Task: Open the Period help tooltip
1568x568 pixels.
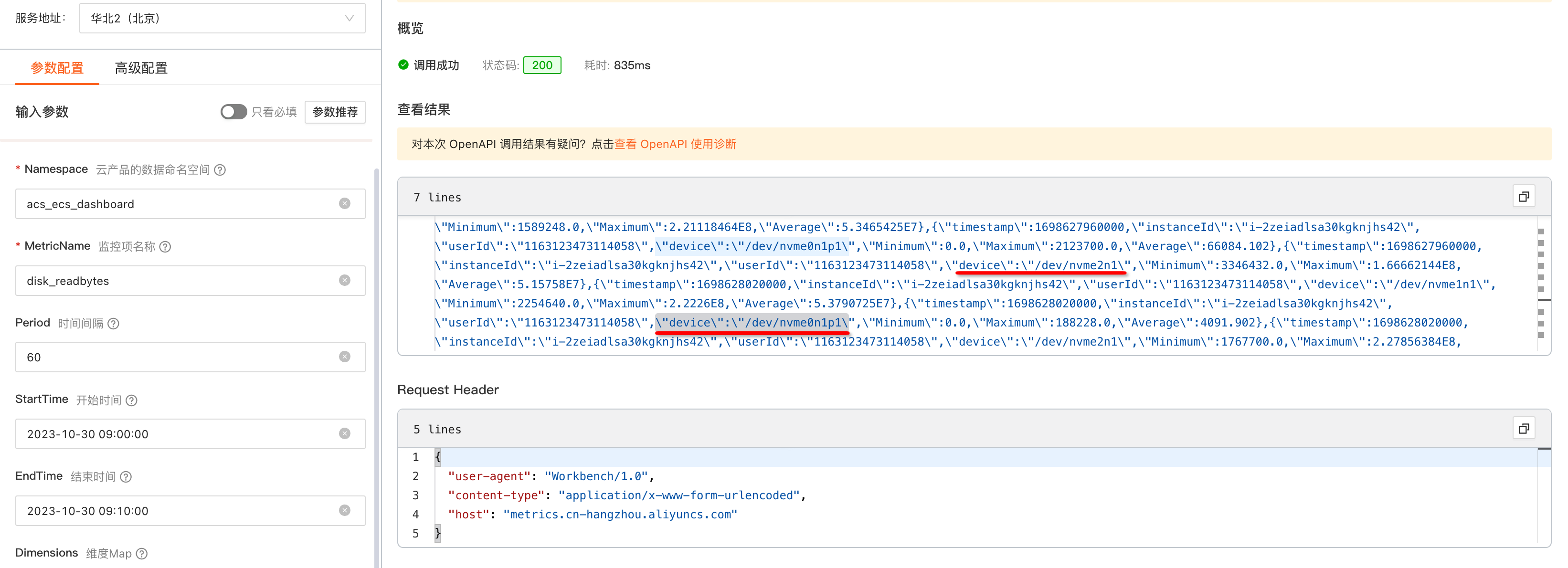Action: pyautogui.click(x=114, y=323)
